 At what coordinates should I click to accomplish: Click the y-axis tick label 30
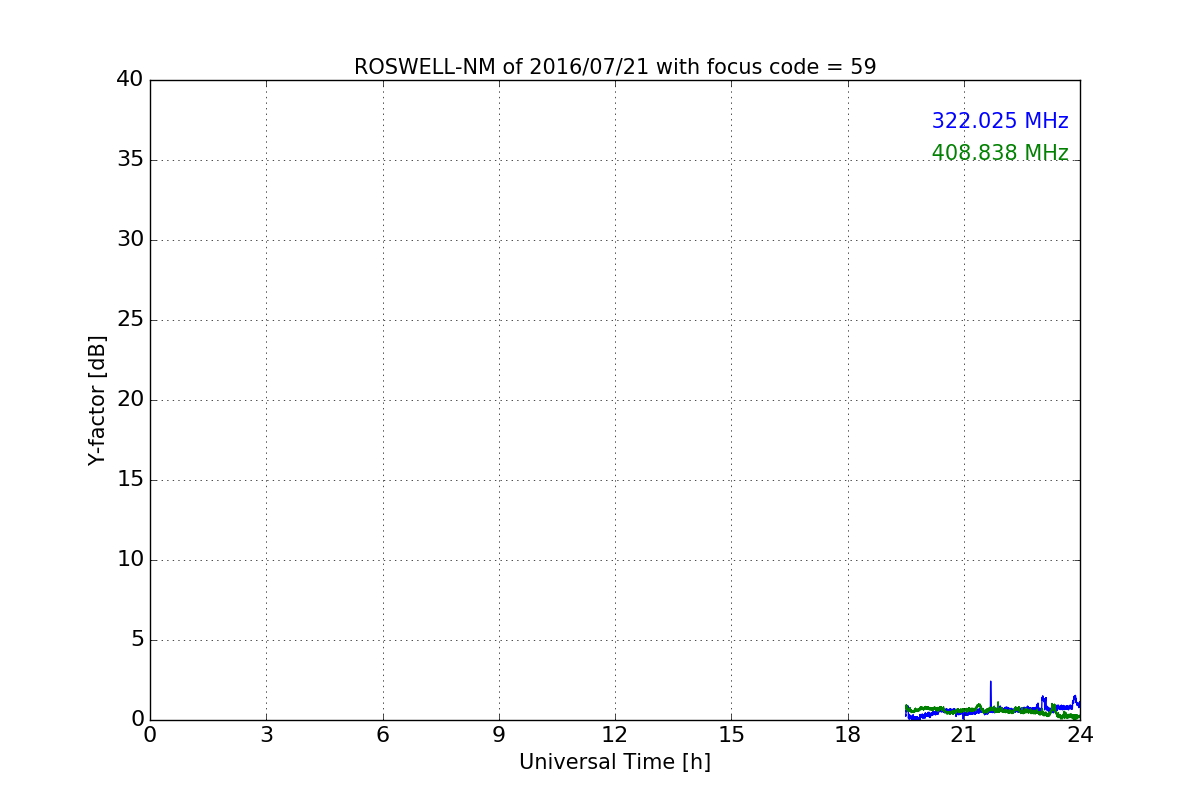130,239
